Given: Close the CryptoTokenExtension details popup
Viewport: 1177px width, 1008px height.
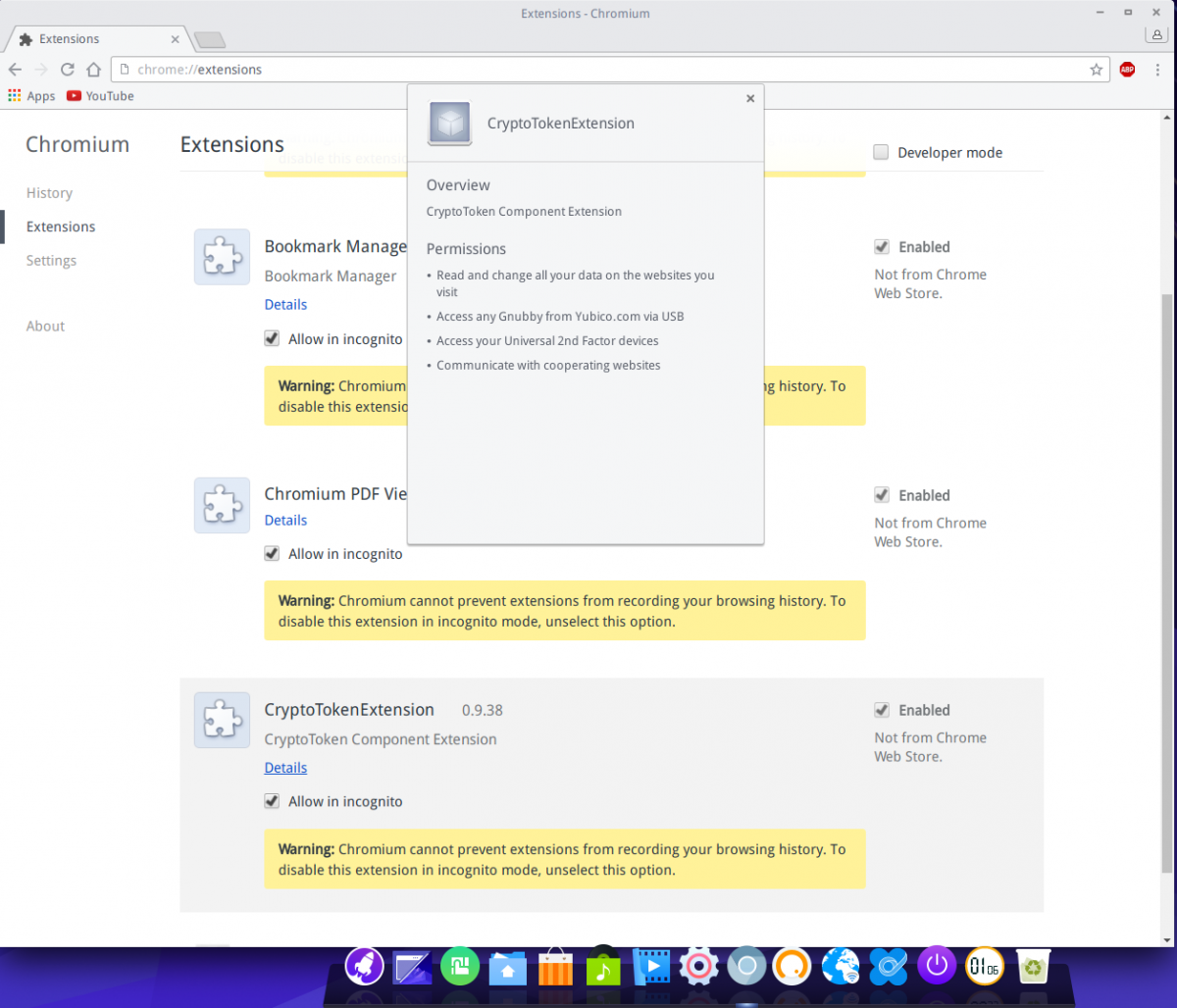Looking at the screenshot, I should point(750,98).
